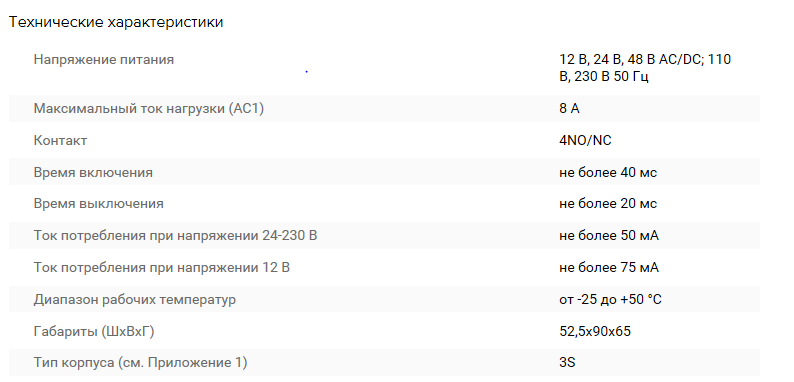794x382 pixels.
Task: Select the Ток потребления 12 В label
Action: pyautogui.click(x=162, y=268)
